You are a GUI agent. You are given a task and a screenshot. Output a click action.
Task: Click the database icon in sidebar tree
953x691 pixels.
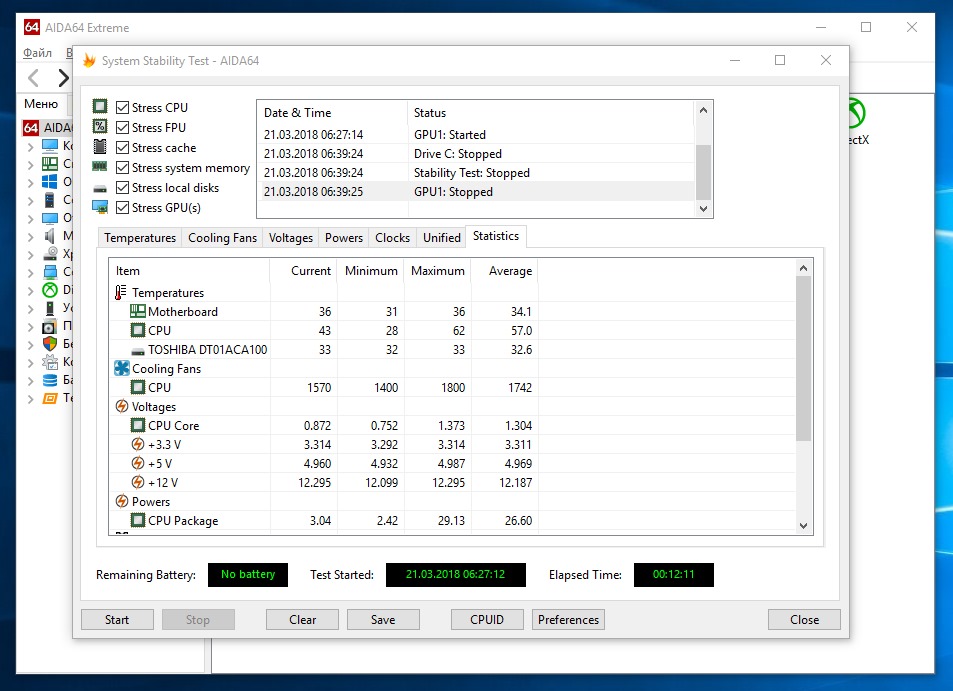pos(50,380)
